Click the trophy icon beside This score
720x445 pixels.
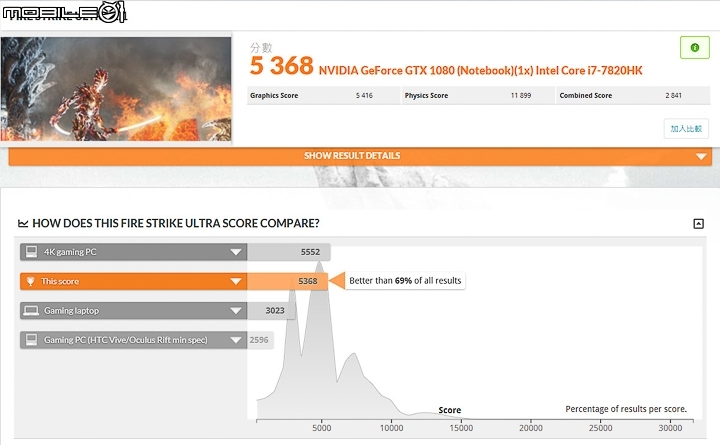(x=30, y=281)
